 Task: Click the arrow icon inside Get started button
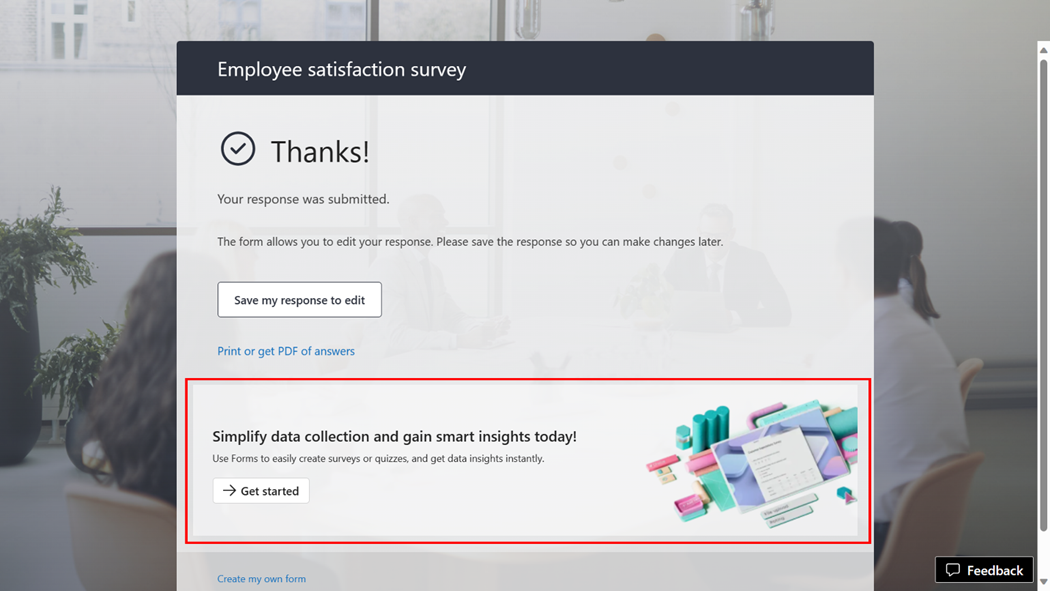point(231,491)
